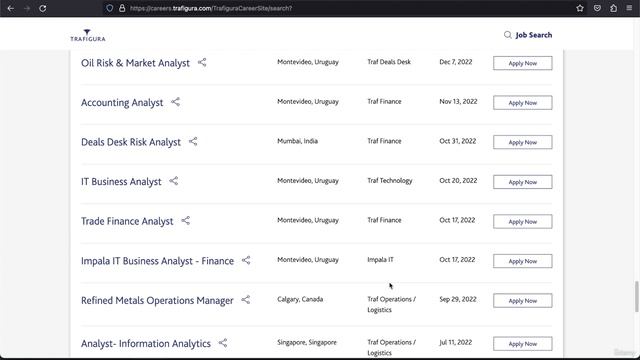This screenshot has width=640, height=360.
Task: Click 'Oct 20, 2022' date text
Action: tap(458, 180)
